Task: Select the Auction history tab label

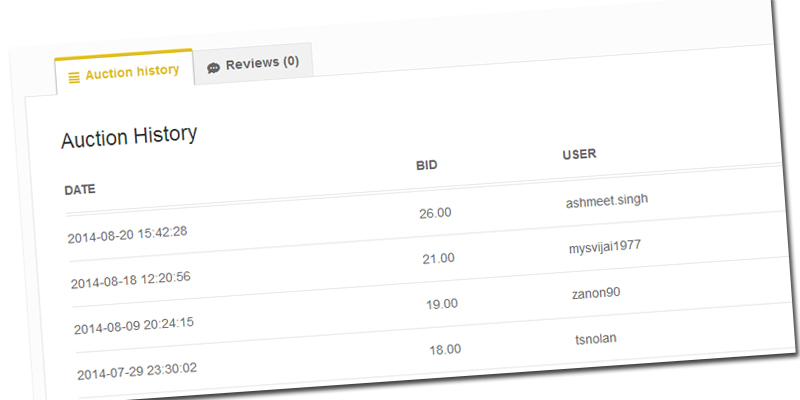Action: point(131,72)
